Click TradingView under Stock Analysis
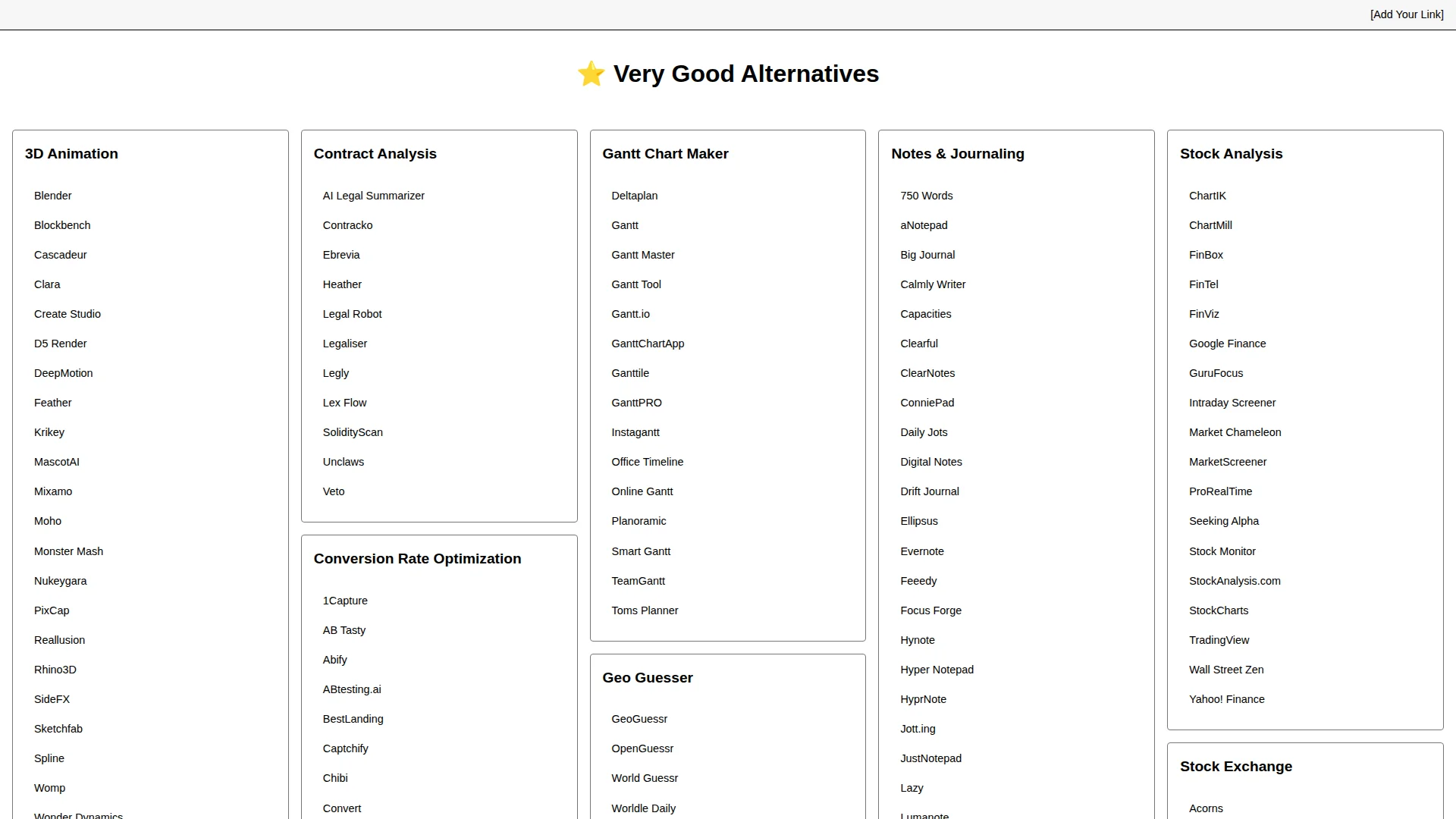Image resolution: width=1456 pixels, height=819 pixels. point(1219,640)
